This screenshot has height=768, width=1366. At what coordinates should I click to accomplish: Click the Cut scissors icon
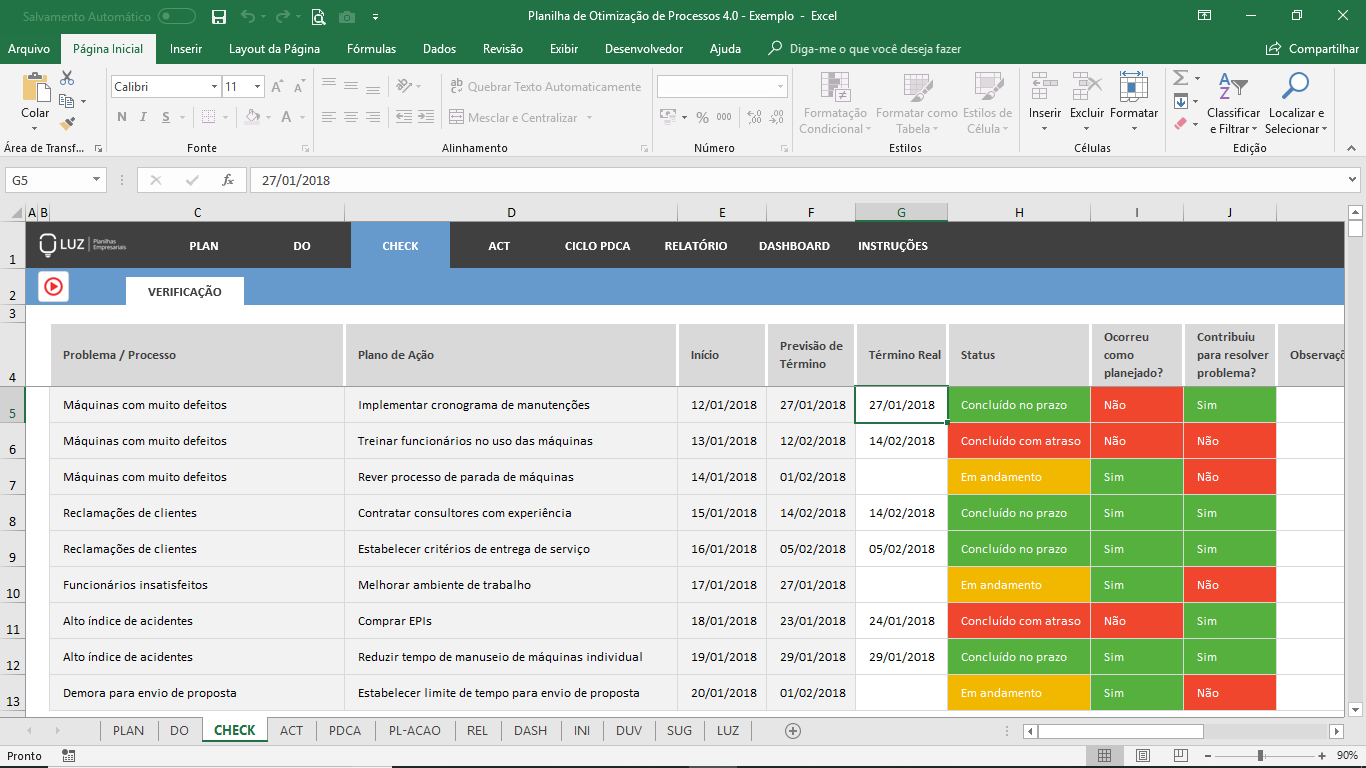click(67, 78)
